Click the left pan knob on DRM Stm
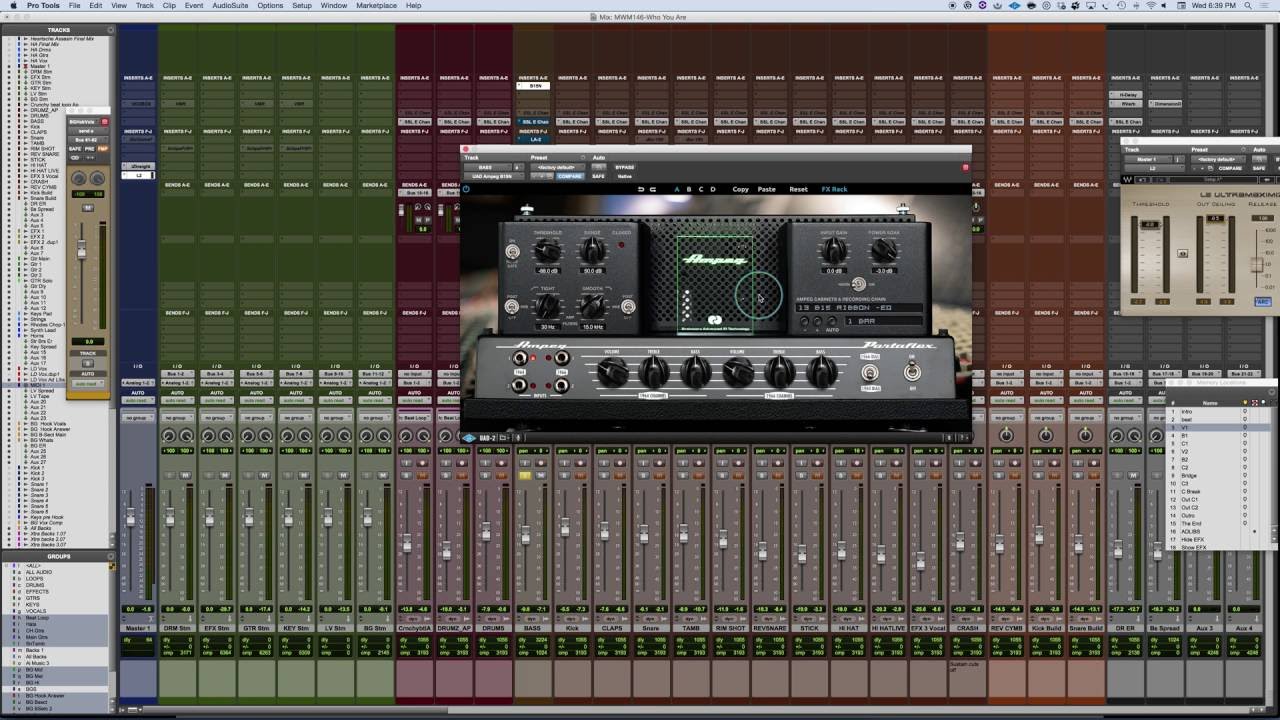Viewport: 1280px width, 720px height. click(x=168, y=435)
